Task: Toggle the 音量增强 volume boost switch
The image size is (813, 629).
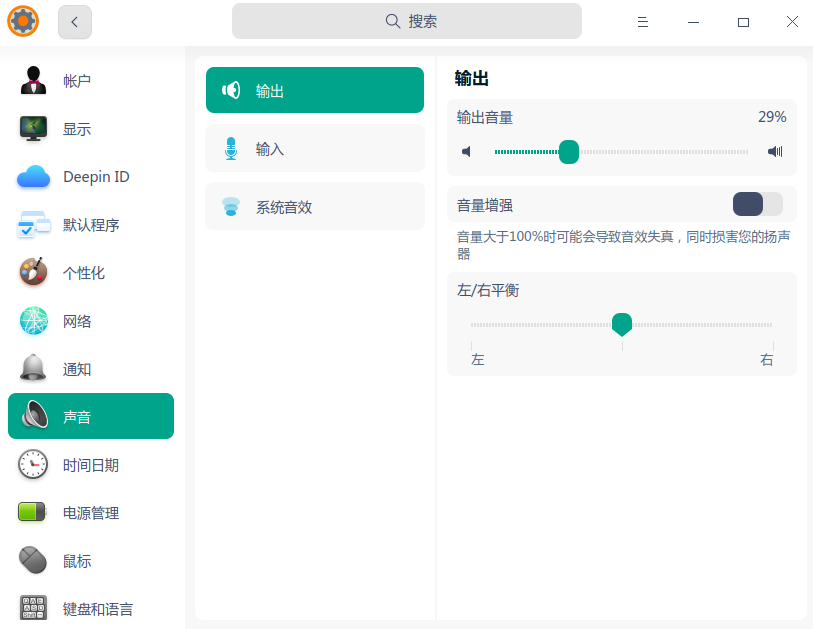Action: coord(758,204)
